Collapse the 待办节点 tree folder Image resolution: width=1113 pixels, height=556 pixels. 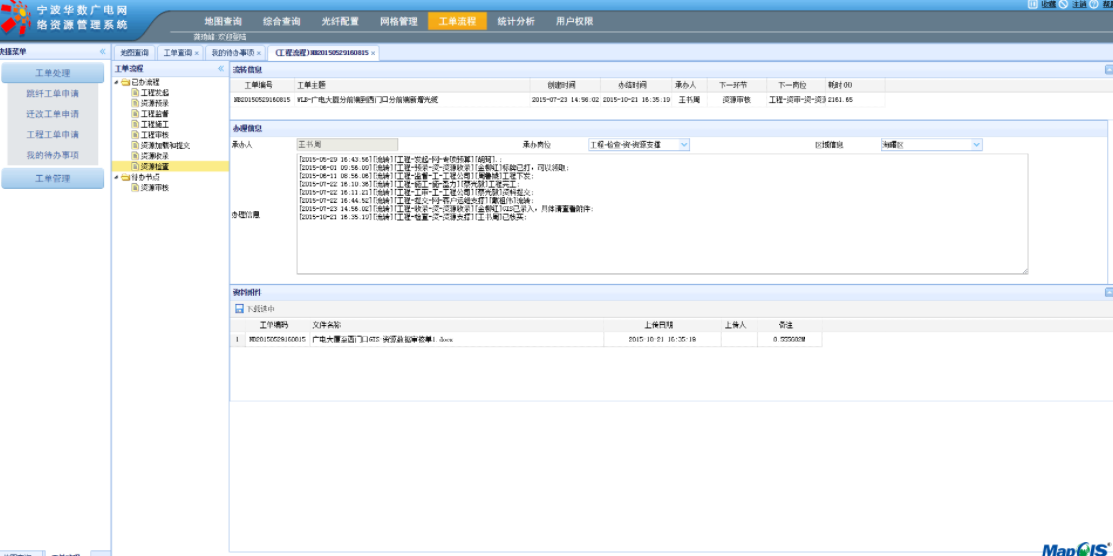116,177
